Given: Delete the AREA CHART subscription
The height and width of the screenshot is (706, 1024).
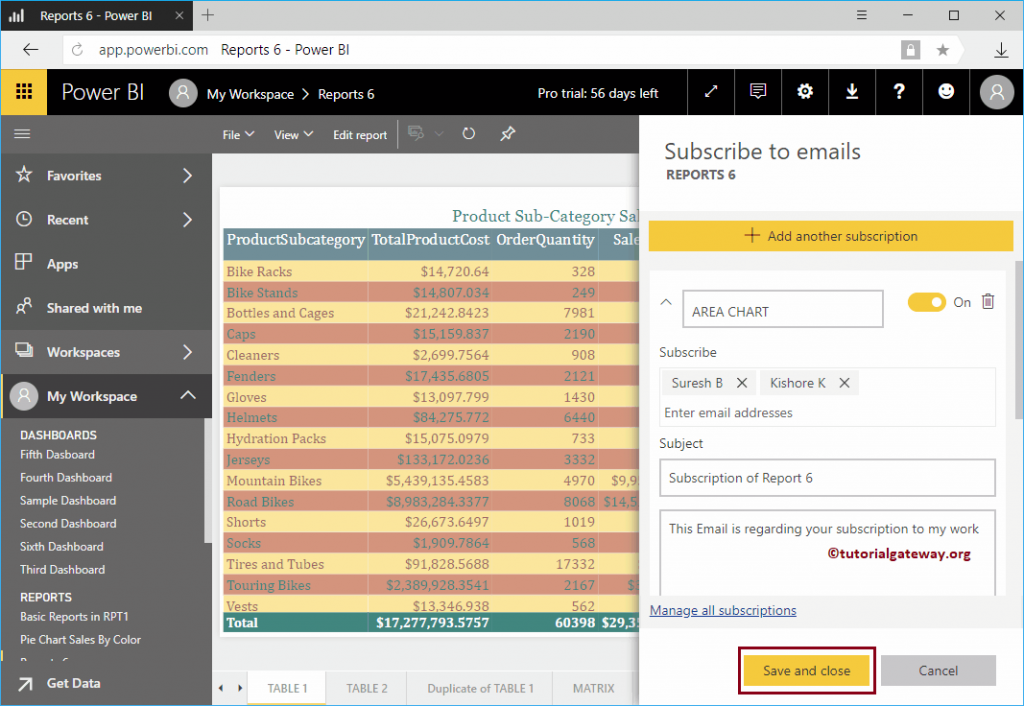Looking at the screenshot, I should coord(988,300).
